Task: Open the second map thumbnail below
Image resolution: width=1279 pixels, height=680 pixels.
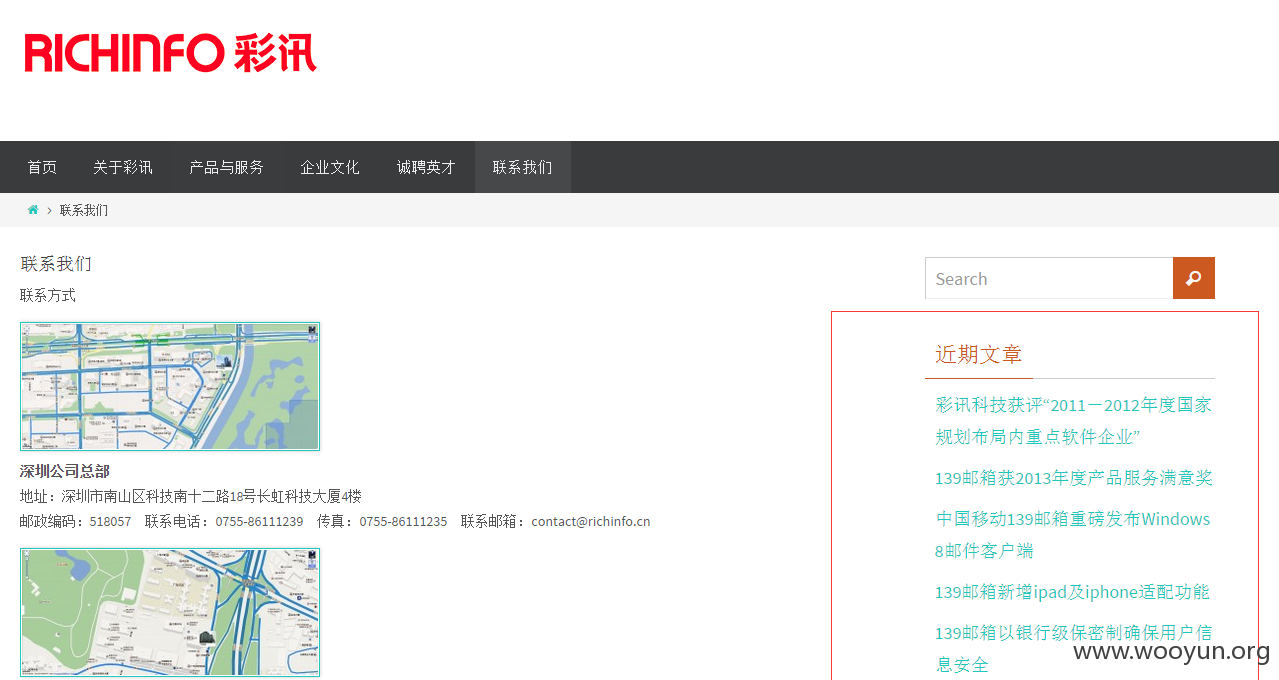Action: [x=170, y=612]
